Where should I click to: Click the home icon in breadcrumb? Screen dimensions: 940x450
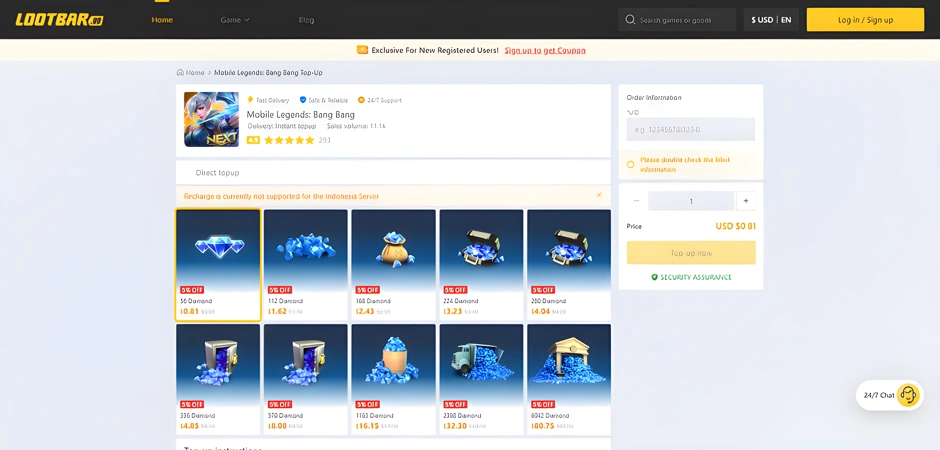click(x=180, y=73)
